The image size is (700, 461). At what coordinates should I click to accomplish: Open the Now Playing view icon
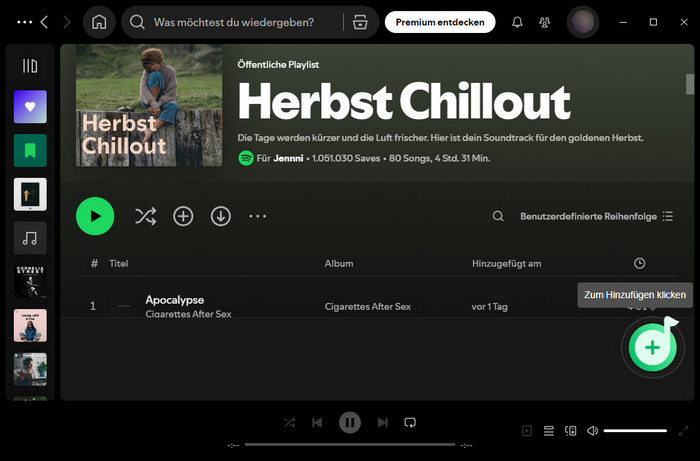(527, 431)
